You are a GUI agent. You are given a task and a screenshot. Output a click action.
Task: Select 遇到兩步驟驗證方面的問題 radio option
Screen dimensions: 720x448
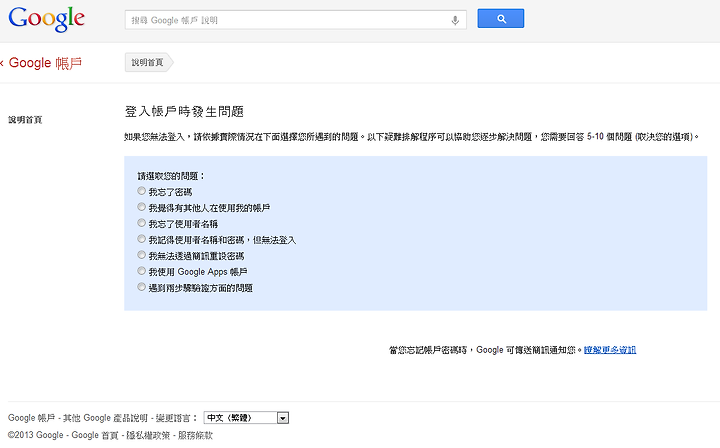(x=141, y=287)
